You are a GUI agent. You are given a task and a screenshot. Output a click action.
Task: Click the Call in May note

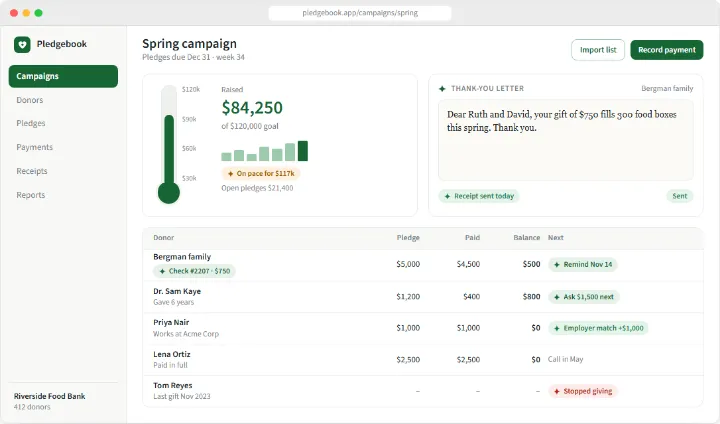[565, 359]
